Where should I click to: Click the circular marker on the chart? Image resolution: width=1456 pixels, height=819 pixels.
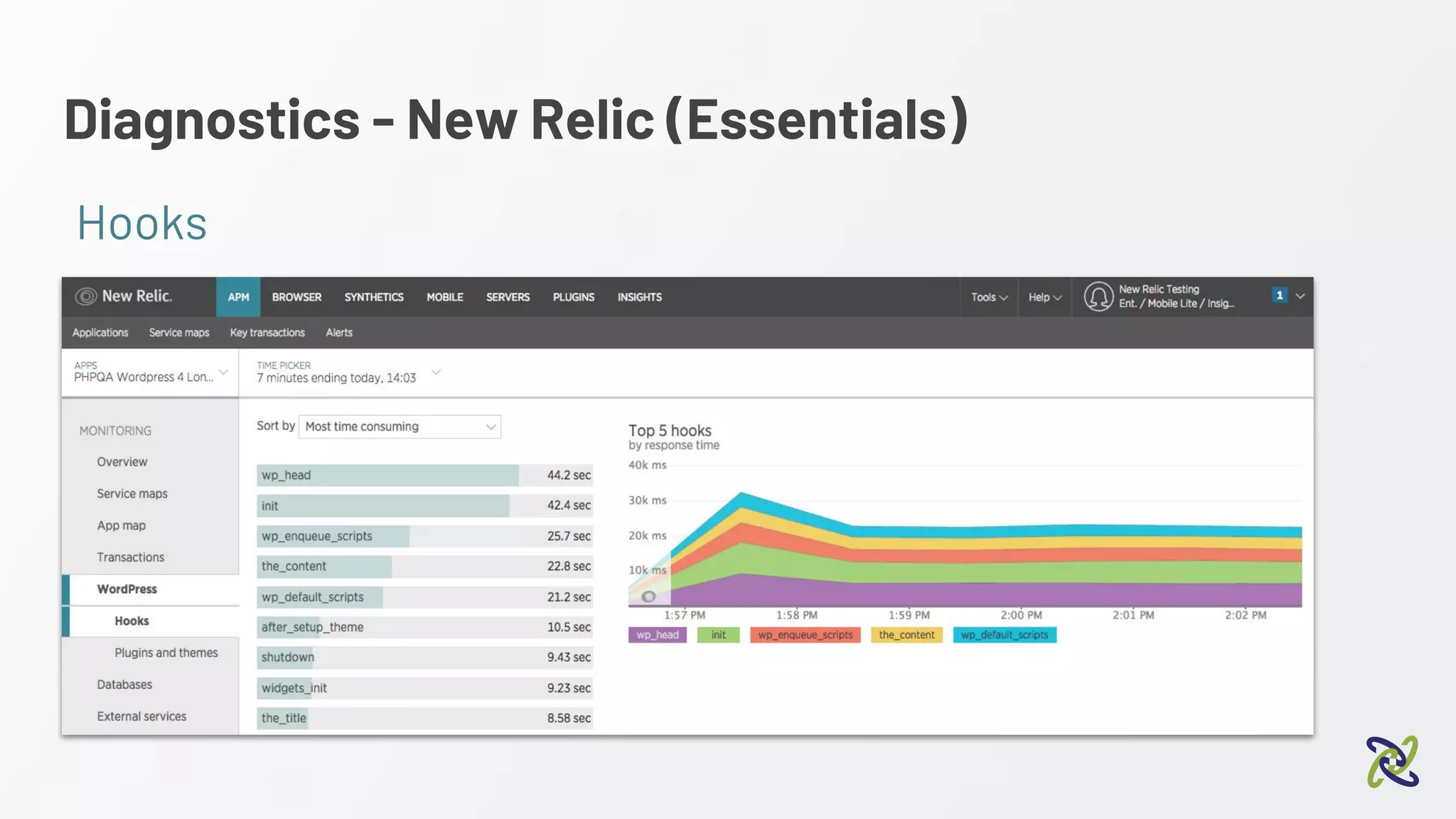coord(648,596)
